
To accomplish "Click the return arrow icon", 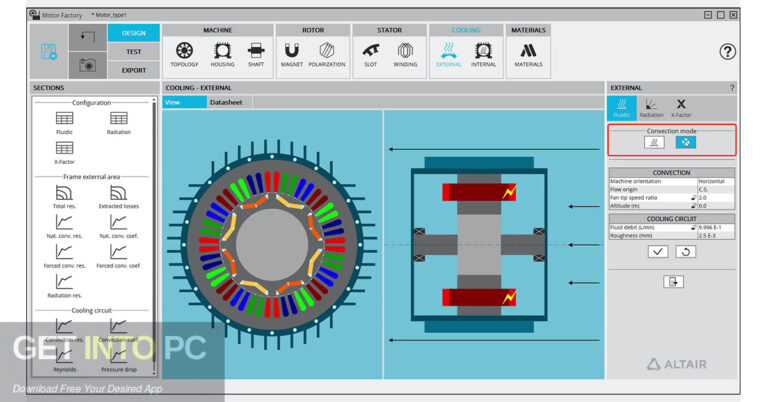I will click(x=88, y=37).
